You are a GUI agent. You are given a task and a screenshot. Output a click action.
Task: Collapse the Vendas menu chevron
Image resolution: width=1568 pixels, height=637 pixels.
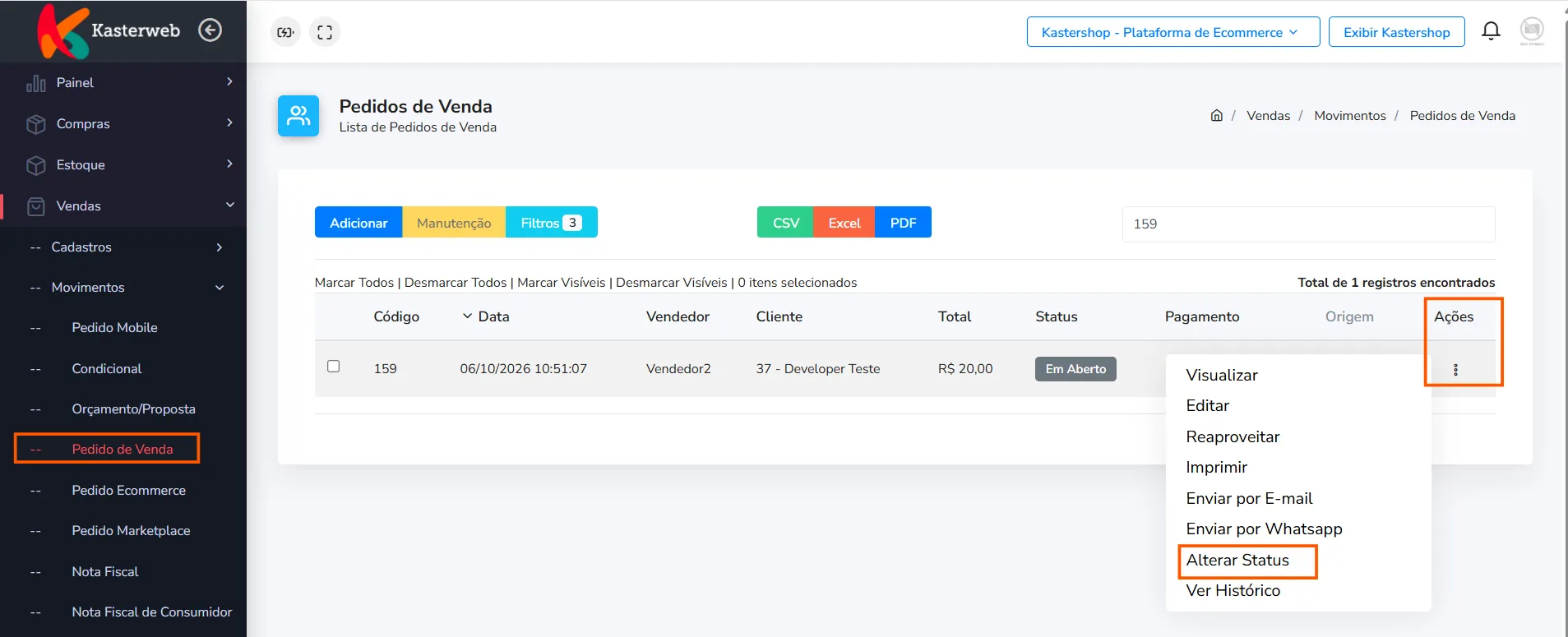tap(230, 205)
